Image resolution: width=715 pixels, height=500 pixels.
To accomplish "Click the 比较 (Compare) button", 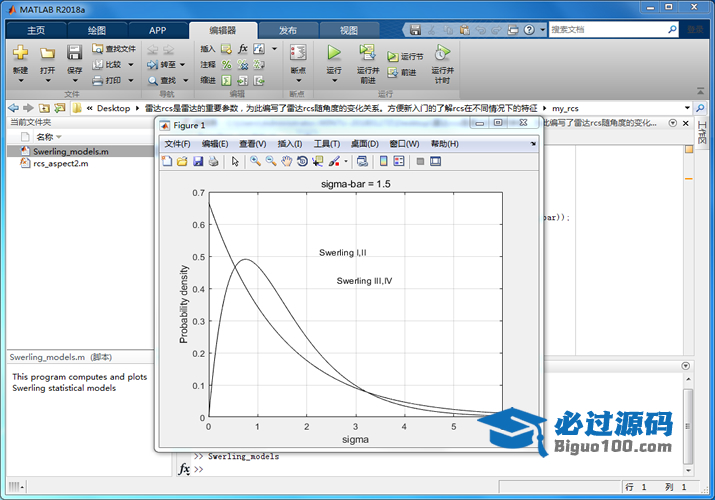I will (108, 64).
